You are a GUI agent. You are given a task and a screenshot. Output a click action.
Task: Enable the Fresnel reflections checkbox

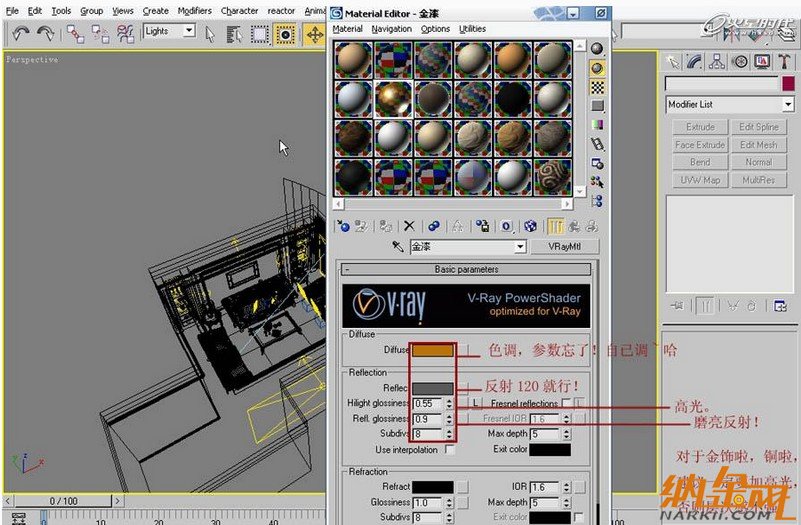tap(566, 403)
